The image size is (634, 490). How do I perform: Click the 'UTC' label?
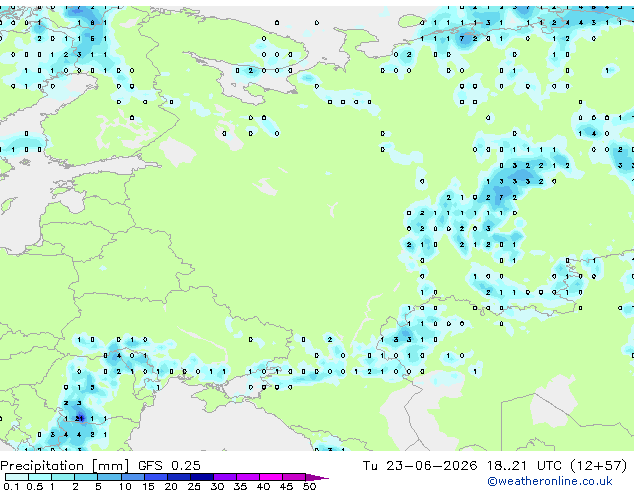[549, 466]
